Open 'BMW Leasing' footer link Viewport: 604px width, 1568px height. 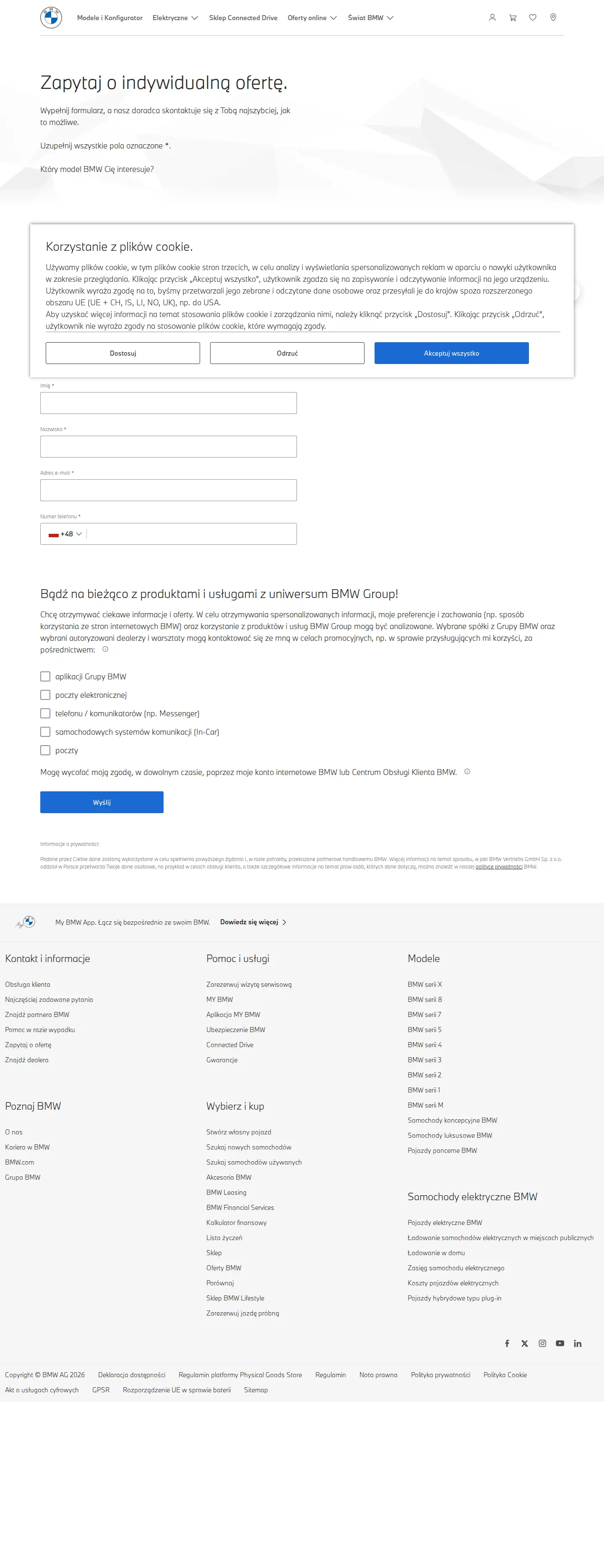226,1192
